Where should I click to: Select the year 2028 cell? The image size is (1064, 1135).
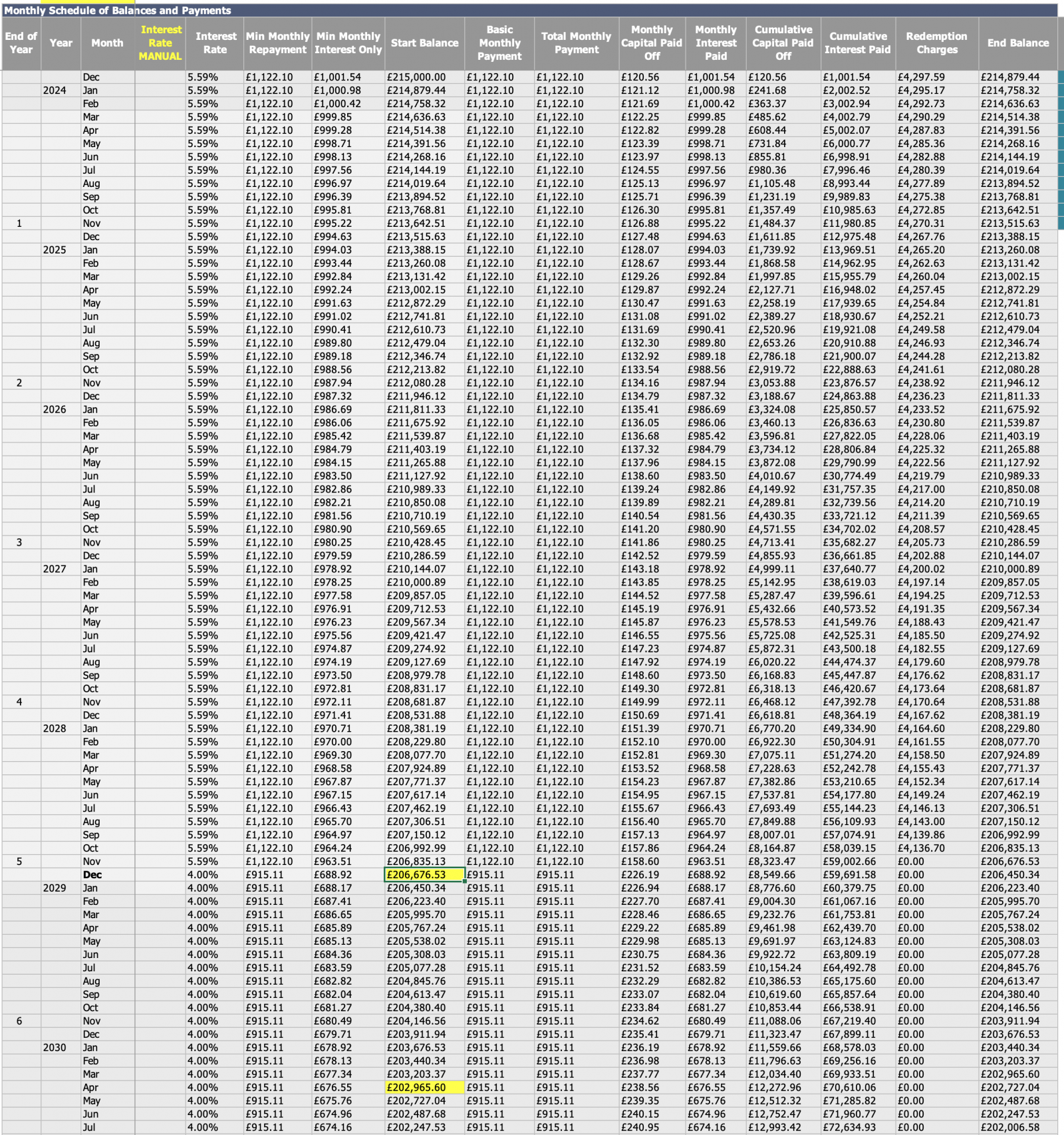61,729
